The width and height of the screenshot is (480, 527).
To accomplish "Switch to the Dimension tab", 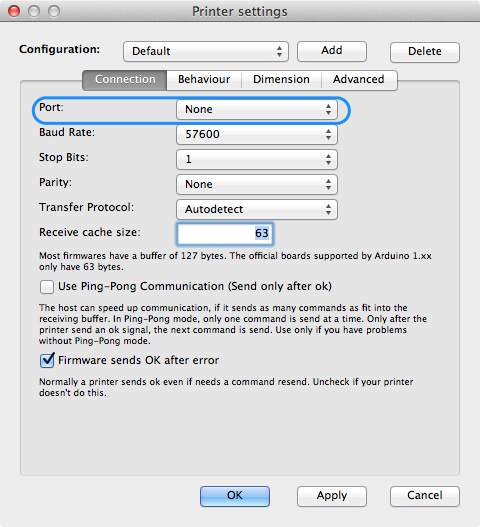I will pos(281,80).
